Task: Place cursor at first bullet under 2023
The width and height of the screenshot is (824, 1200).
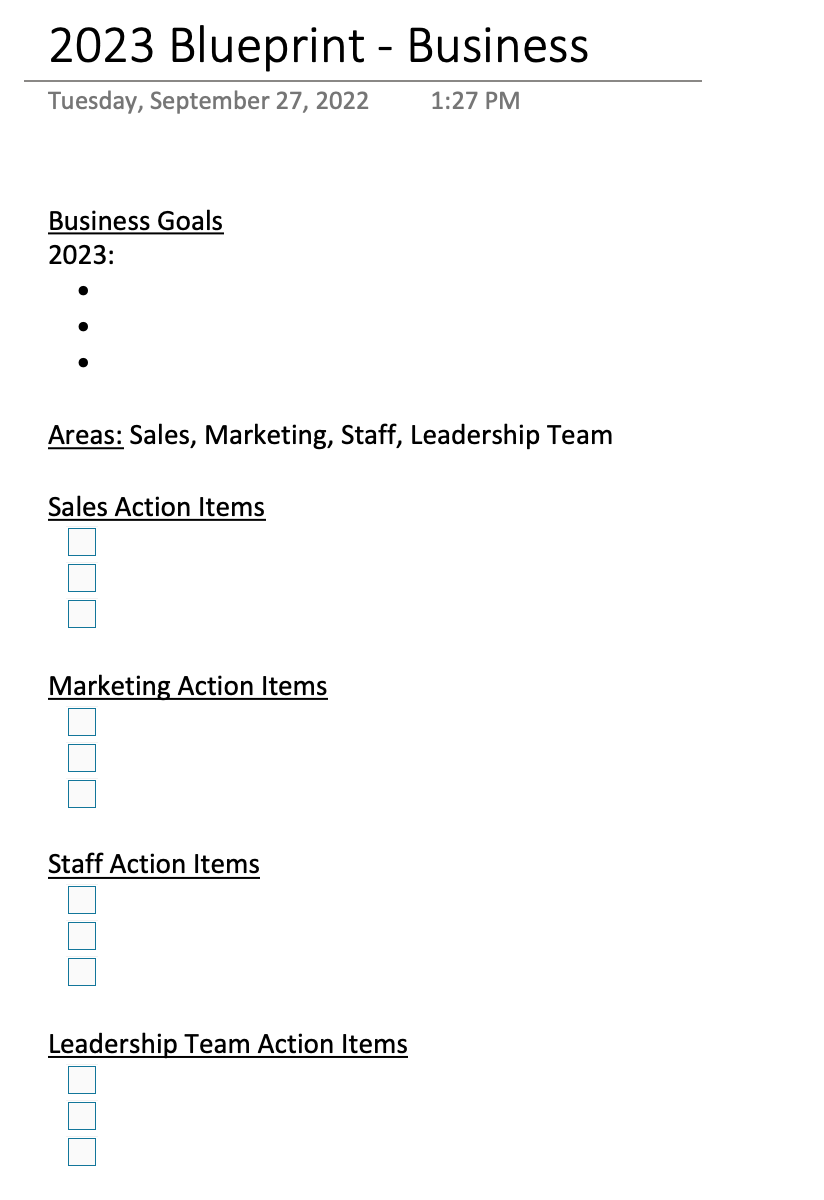Action: pos(83,291)
